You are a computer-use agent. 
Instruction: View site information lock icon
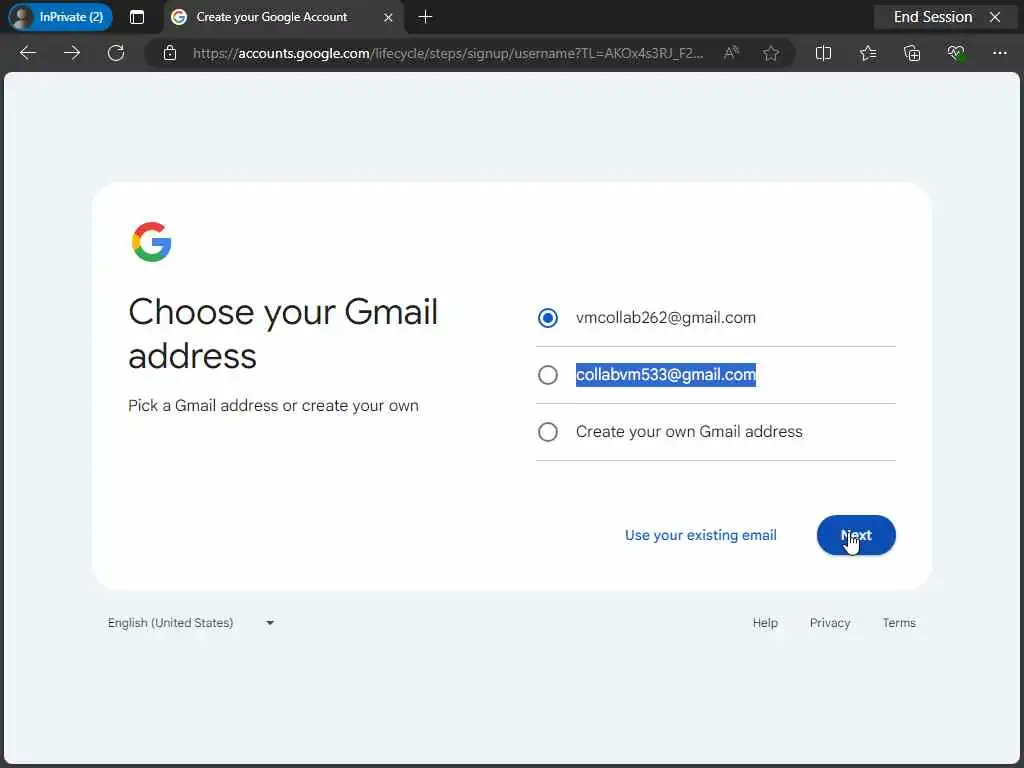tap(170, 53)
